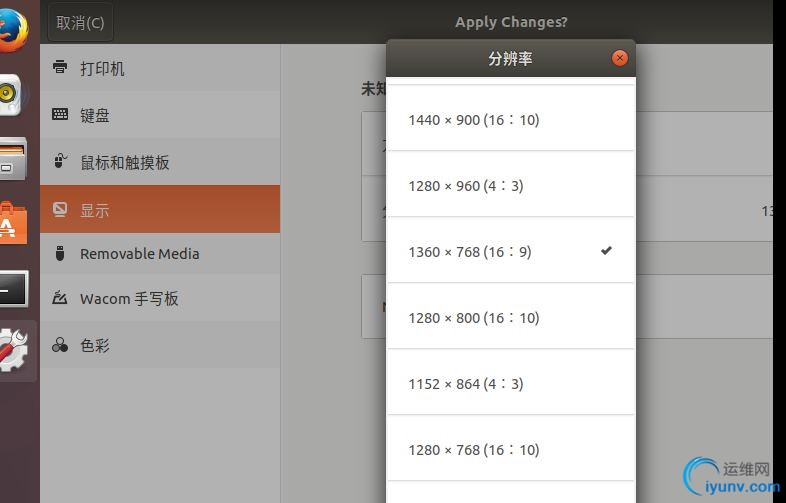Open the 打印机 settings panel
Screen dimensions: 786x503
tap(160, 68)
